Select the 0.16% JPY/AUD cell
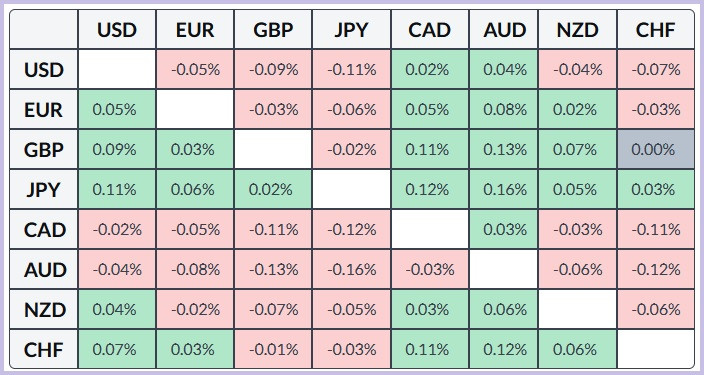 (x=504, y=190)
